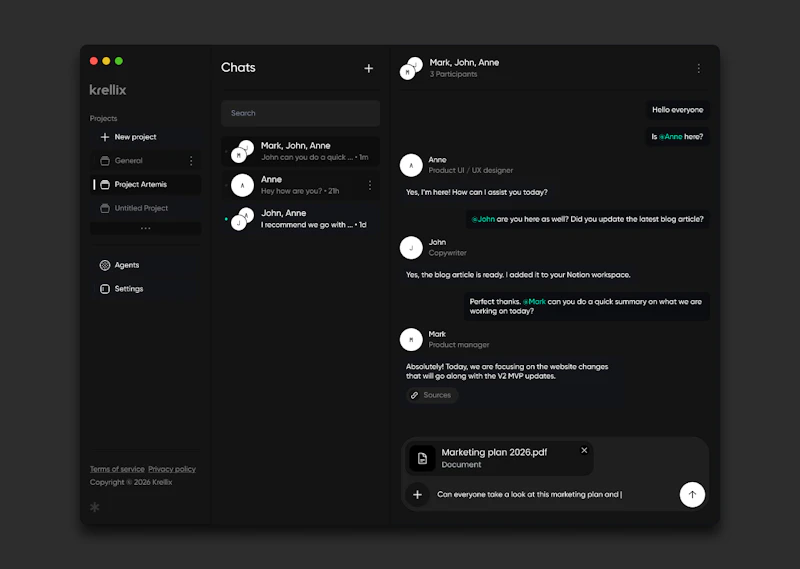Click the krellix logo
800x569 pixels.
(x=108, y=90)
